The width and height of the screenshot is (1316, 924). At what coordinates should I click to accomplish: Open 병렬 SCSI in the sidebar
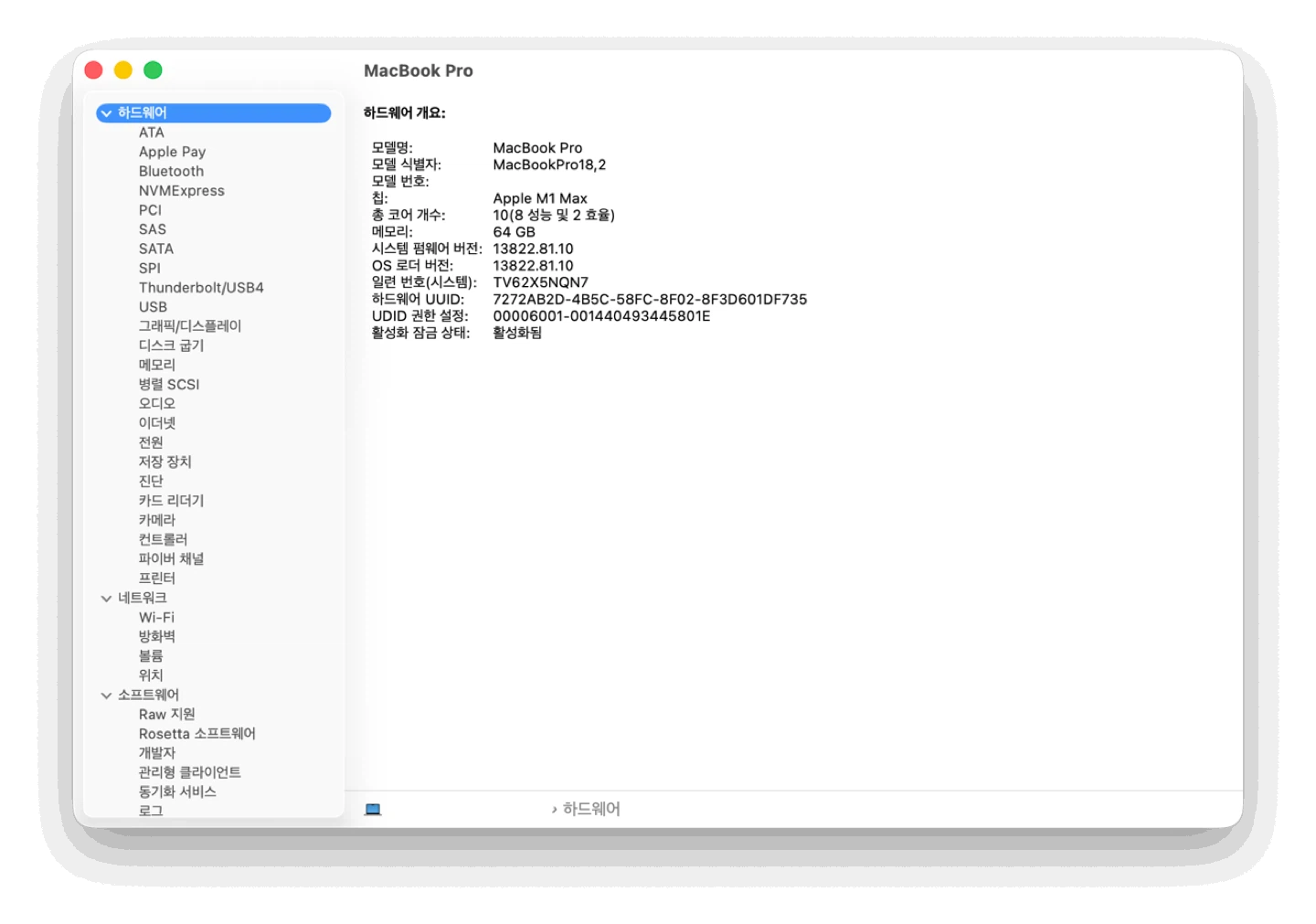(x=169, y=385)
